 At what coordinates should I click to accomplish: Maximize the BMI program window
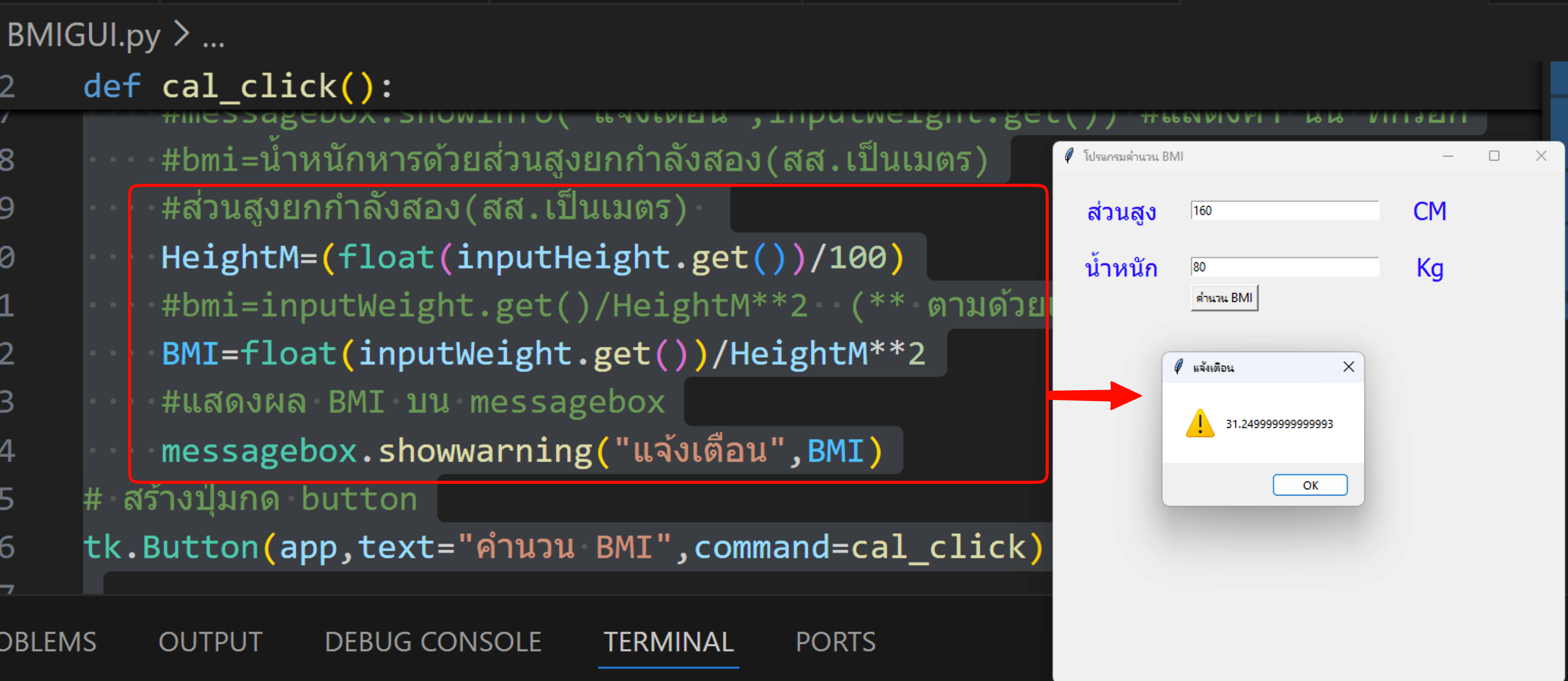(x=1494, y=156)
